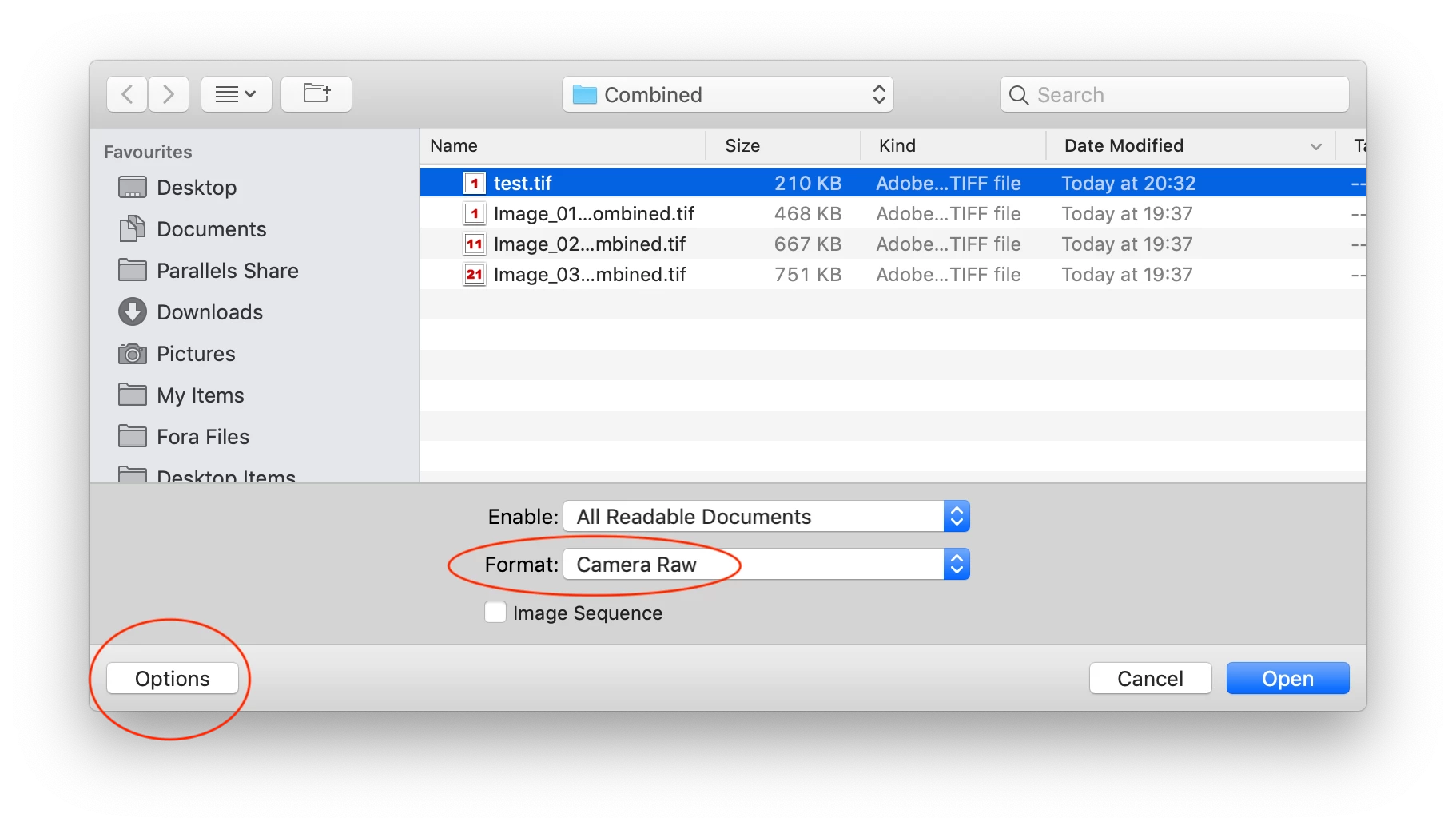The height and width of the screenshot is (829, 1456).
Task: Click the magnifying glass search icon
Action: click(1018, 95)
